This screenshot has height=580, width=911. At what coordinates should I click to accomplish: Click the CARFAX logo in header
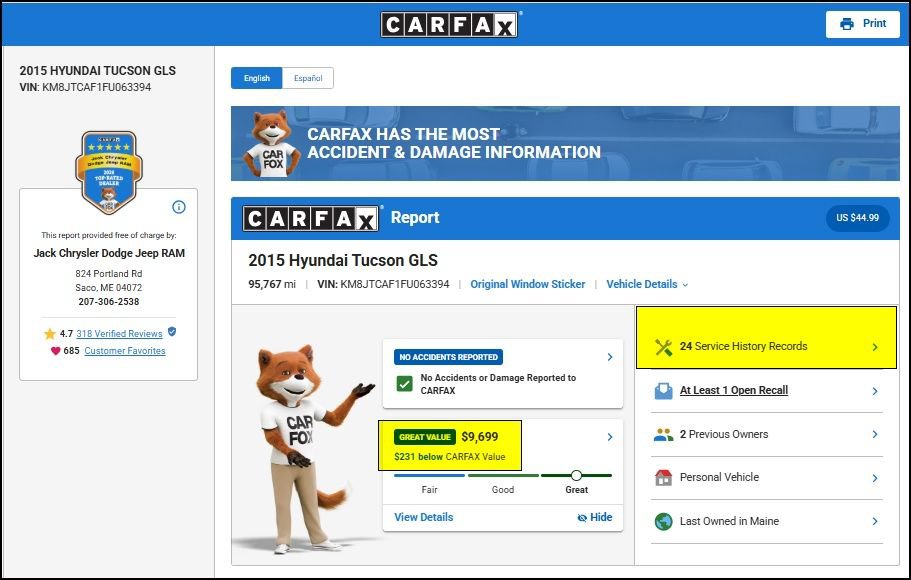(x=450, y=24)
